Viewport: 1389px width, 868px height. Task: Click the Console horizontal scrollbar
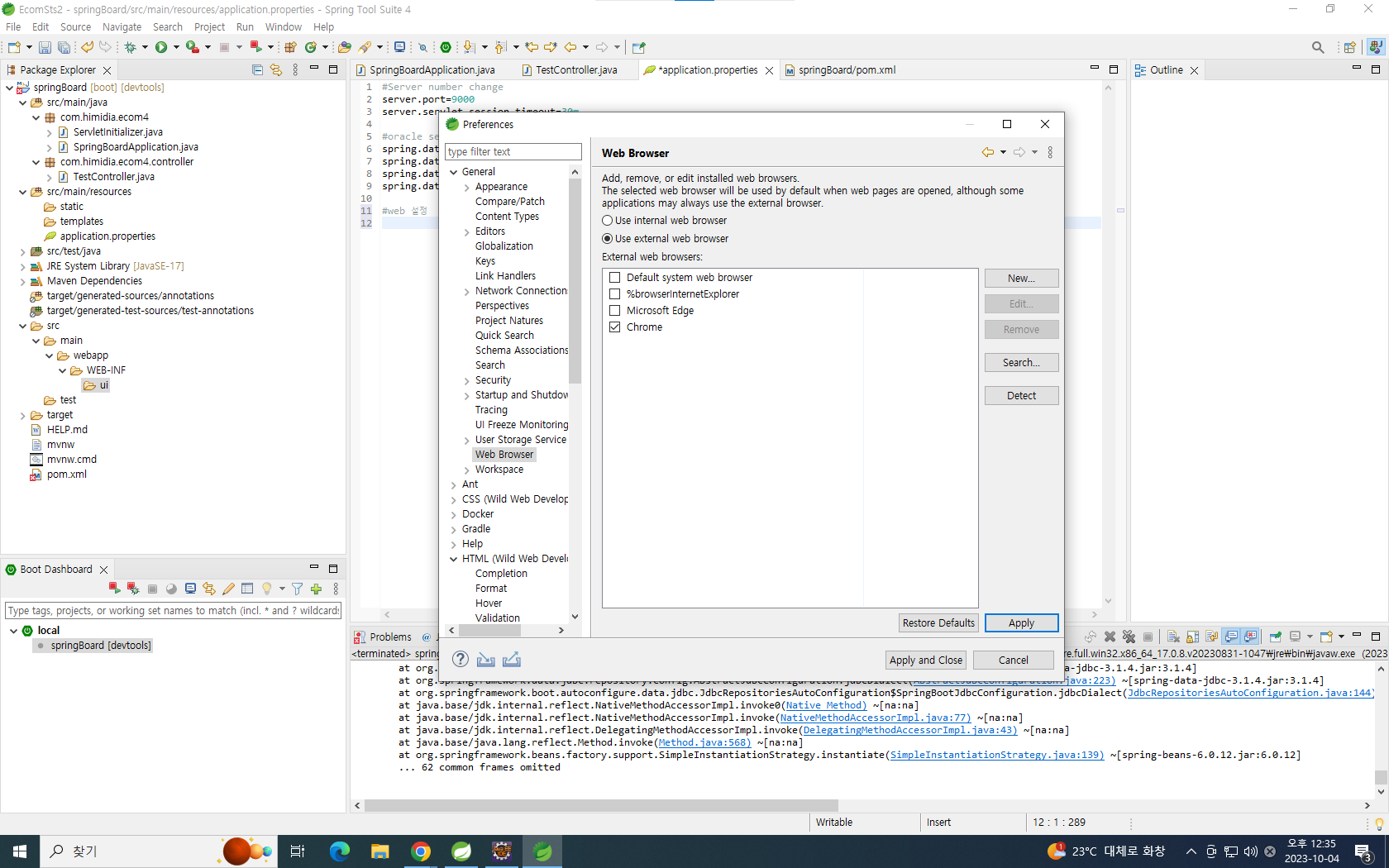[601, 806]
